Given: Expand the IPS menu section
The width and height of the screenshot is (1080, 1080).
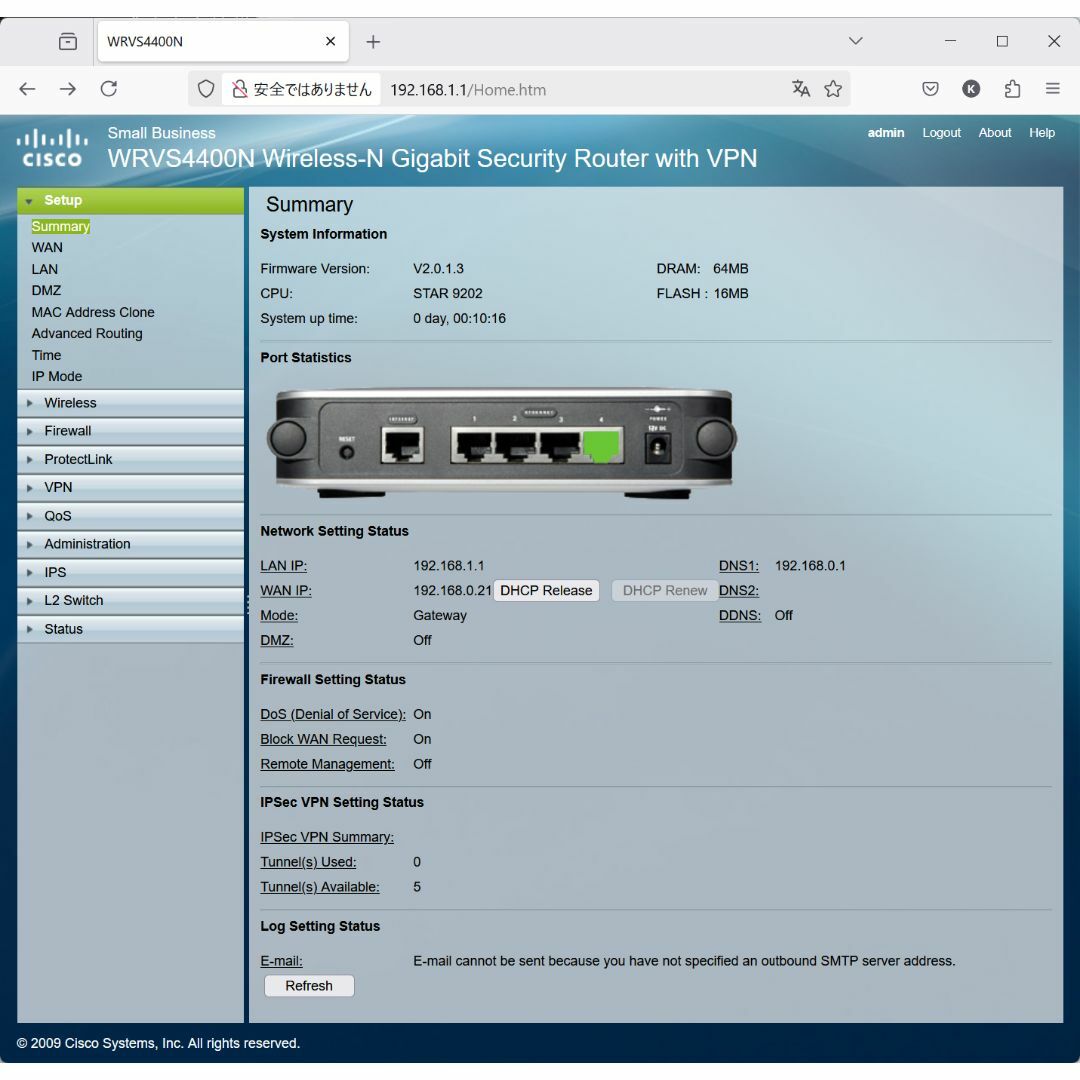Looking at the screenshot, I should [130, 572].
